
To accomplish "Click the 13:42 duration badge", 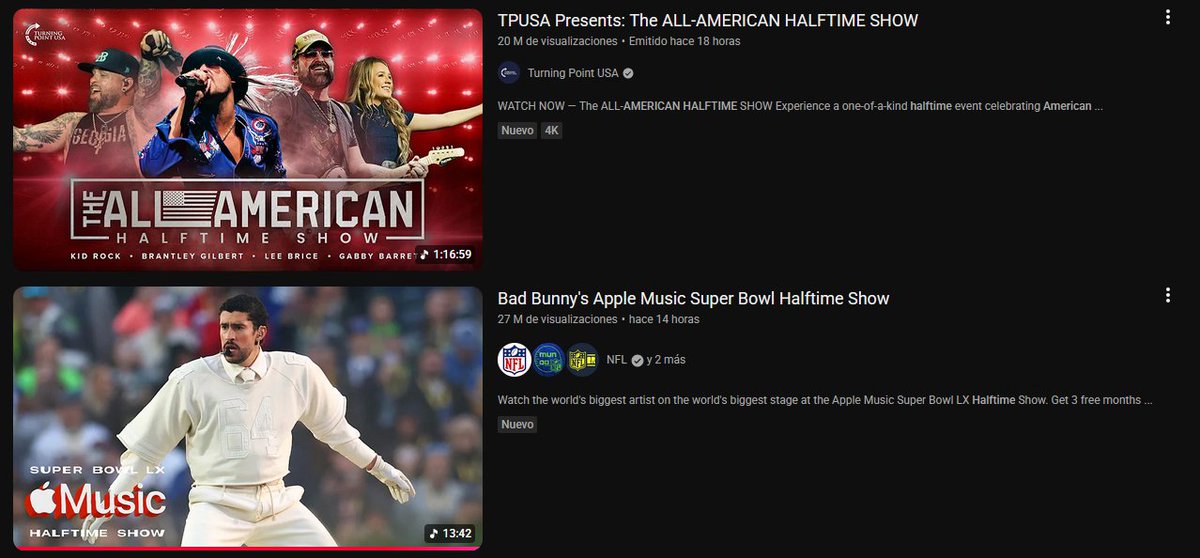I will point(449,533).
